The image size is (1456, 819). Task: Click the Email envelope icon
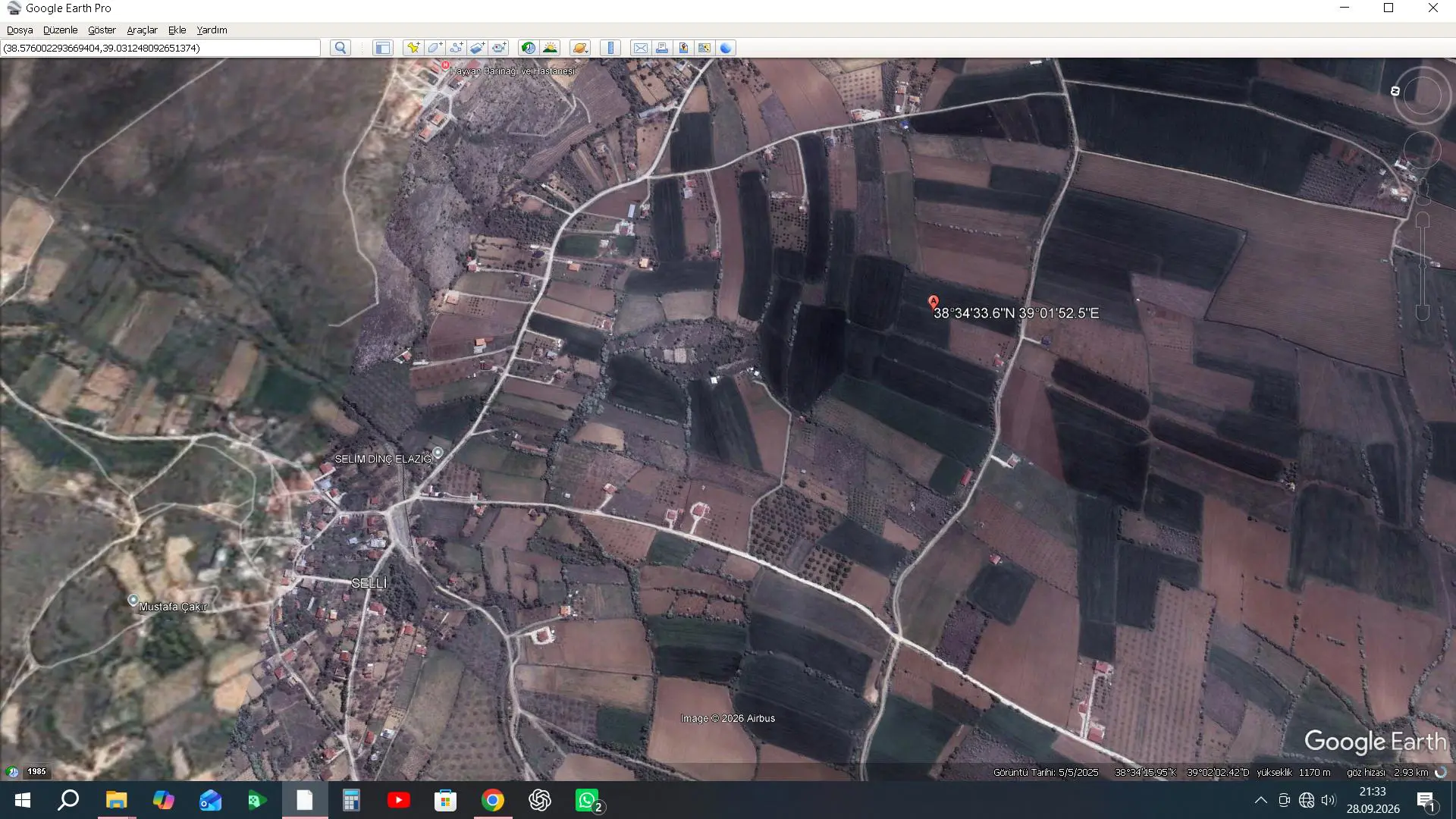coord(641,48)
